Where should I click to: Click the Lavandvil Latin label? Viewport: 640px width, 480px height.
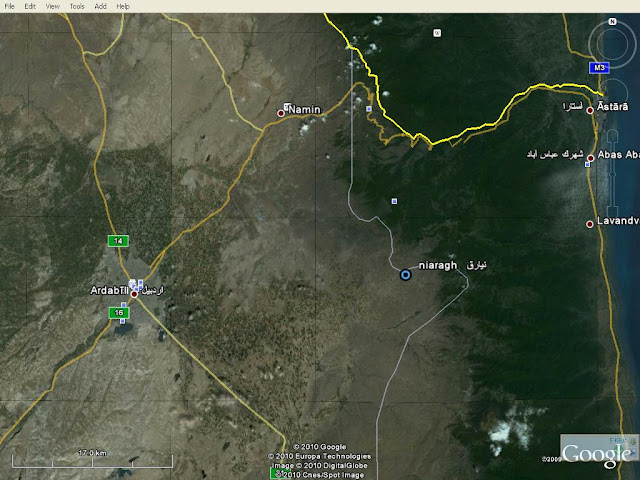click(618, 221)
